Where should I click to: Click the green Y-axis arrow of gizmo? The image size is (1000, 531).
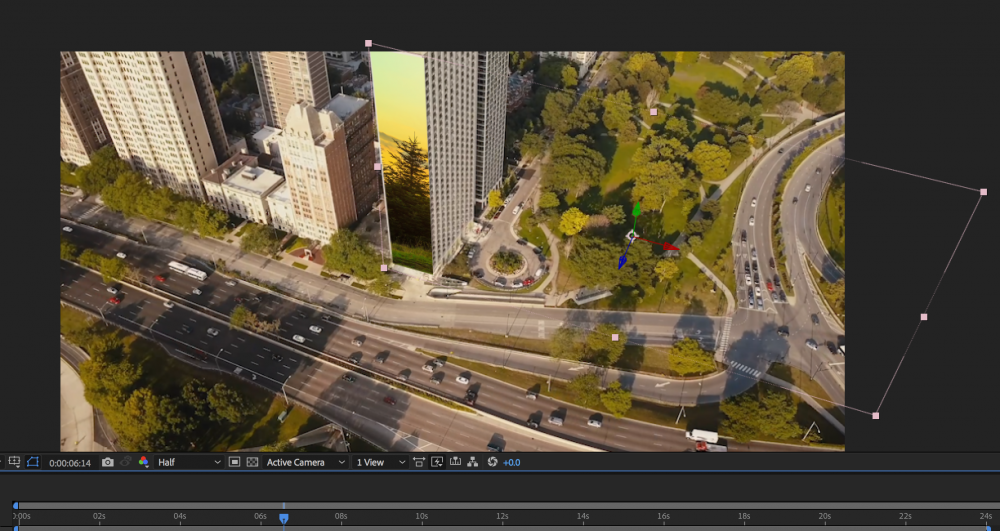[636, 210]
